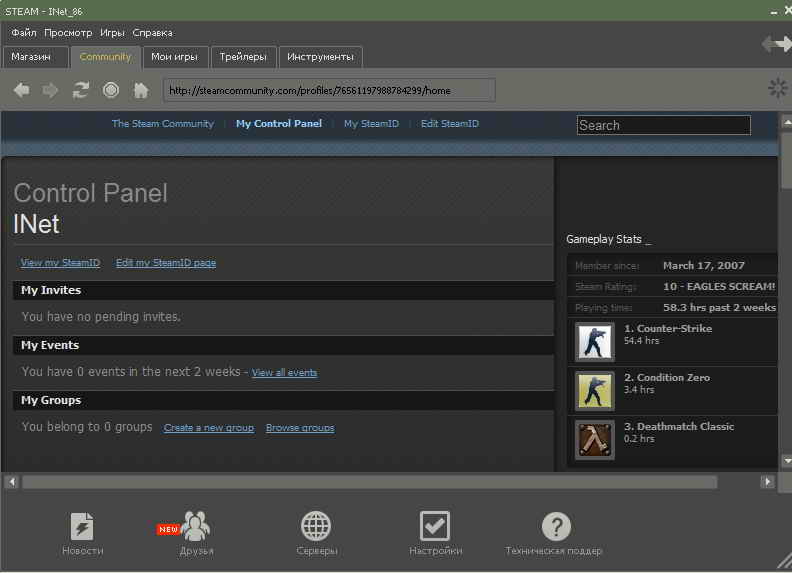The height and width of the screenshot is (573, 792).
Task: Open the Справка menu
Action: pyautogui.click(x=153, y=33)
